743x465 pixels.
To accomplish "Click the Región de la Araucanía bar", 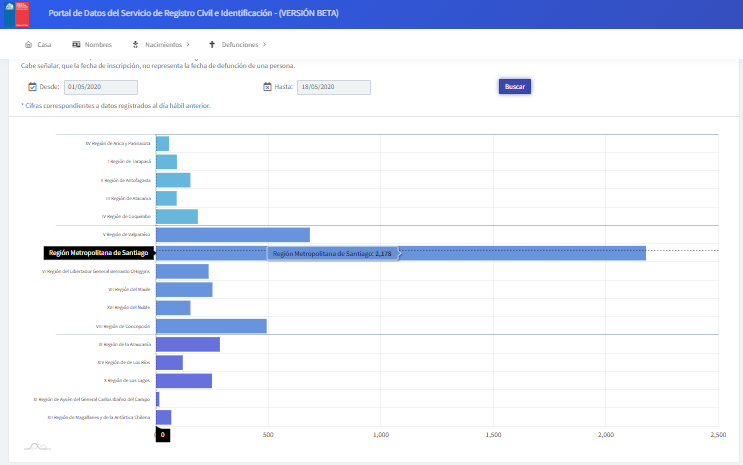I will click(x=187, y=344).
